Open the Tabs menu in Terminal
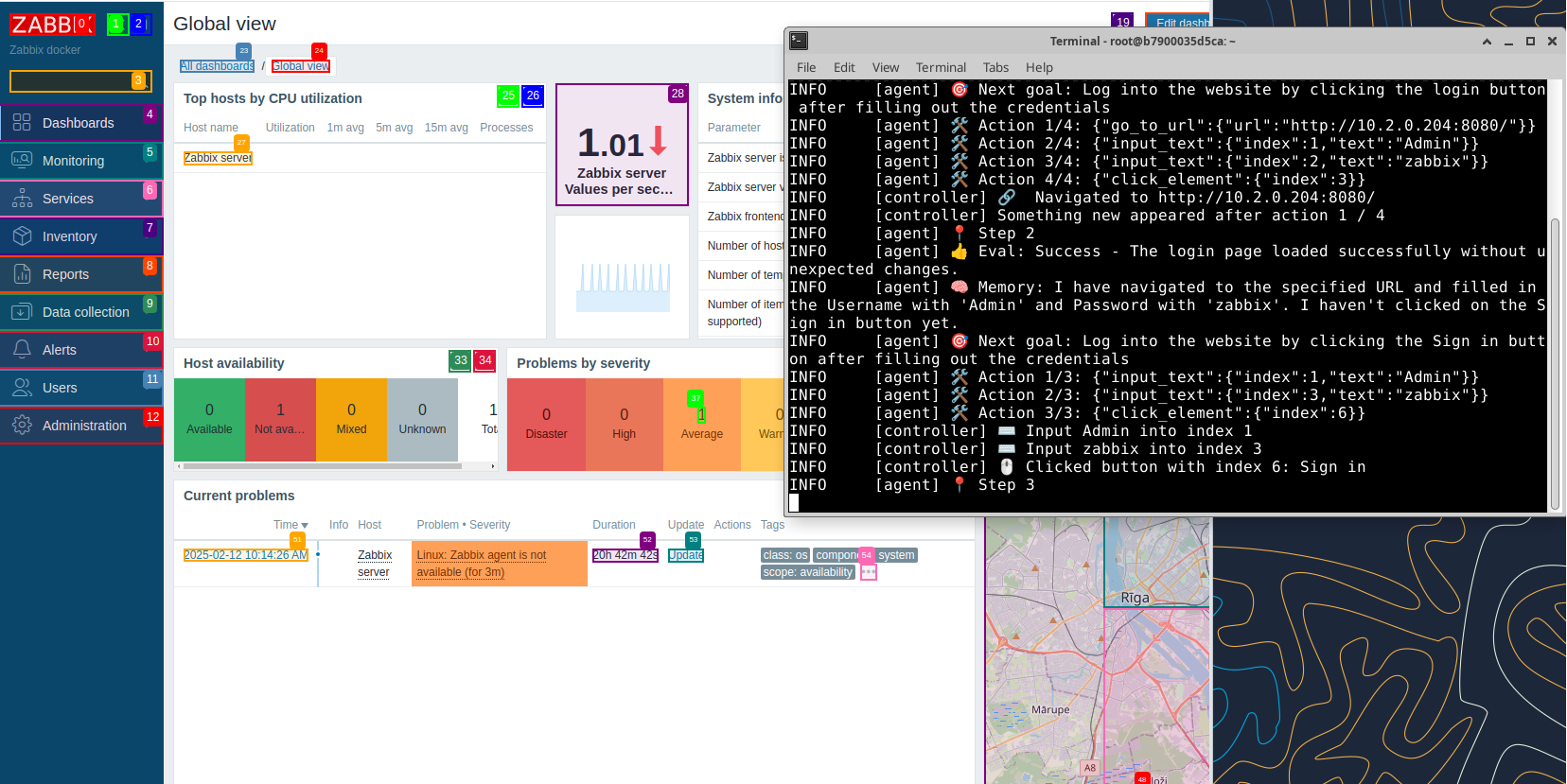This screenshot has height=784, width=1567. (x=995, y=67)
